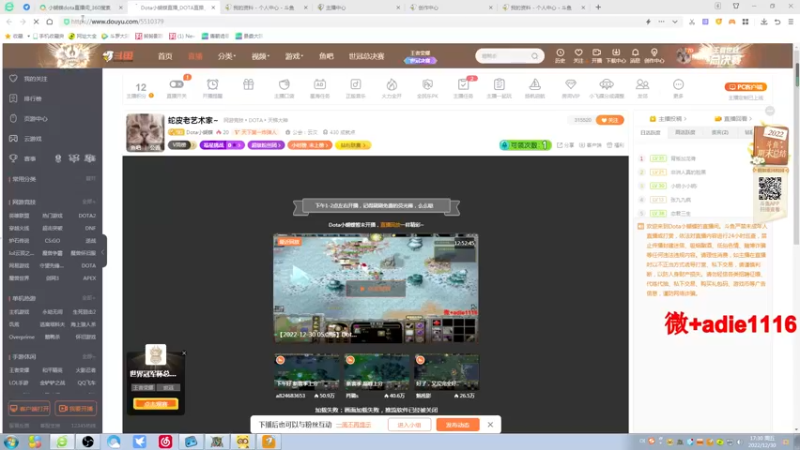Click the green 可领次数 1 badge
800x450 pixels.
click(x=525, y=145)
